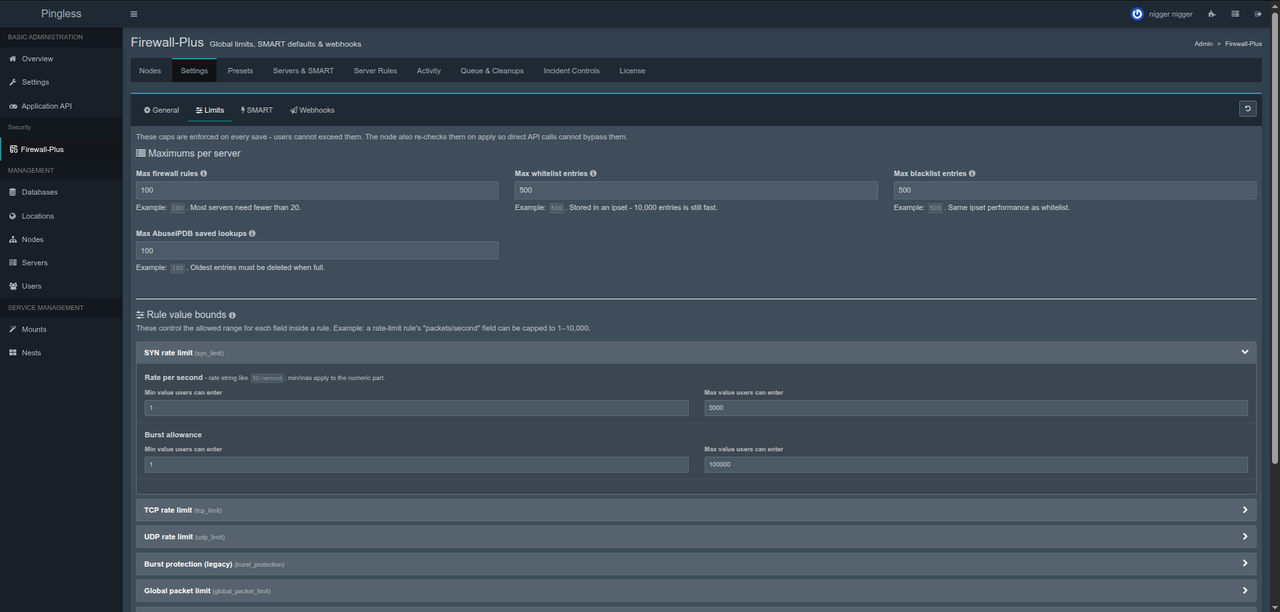Open the server list icon in top bar
Screen dimensions: 1280x612
click(1235, 14)
